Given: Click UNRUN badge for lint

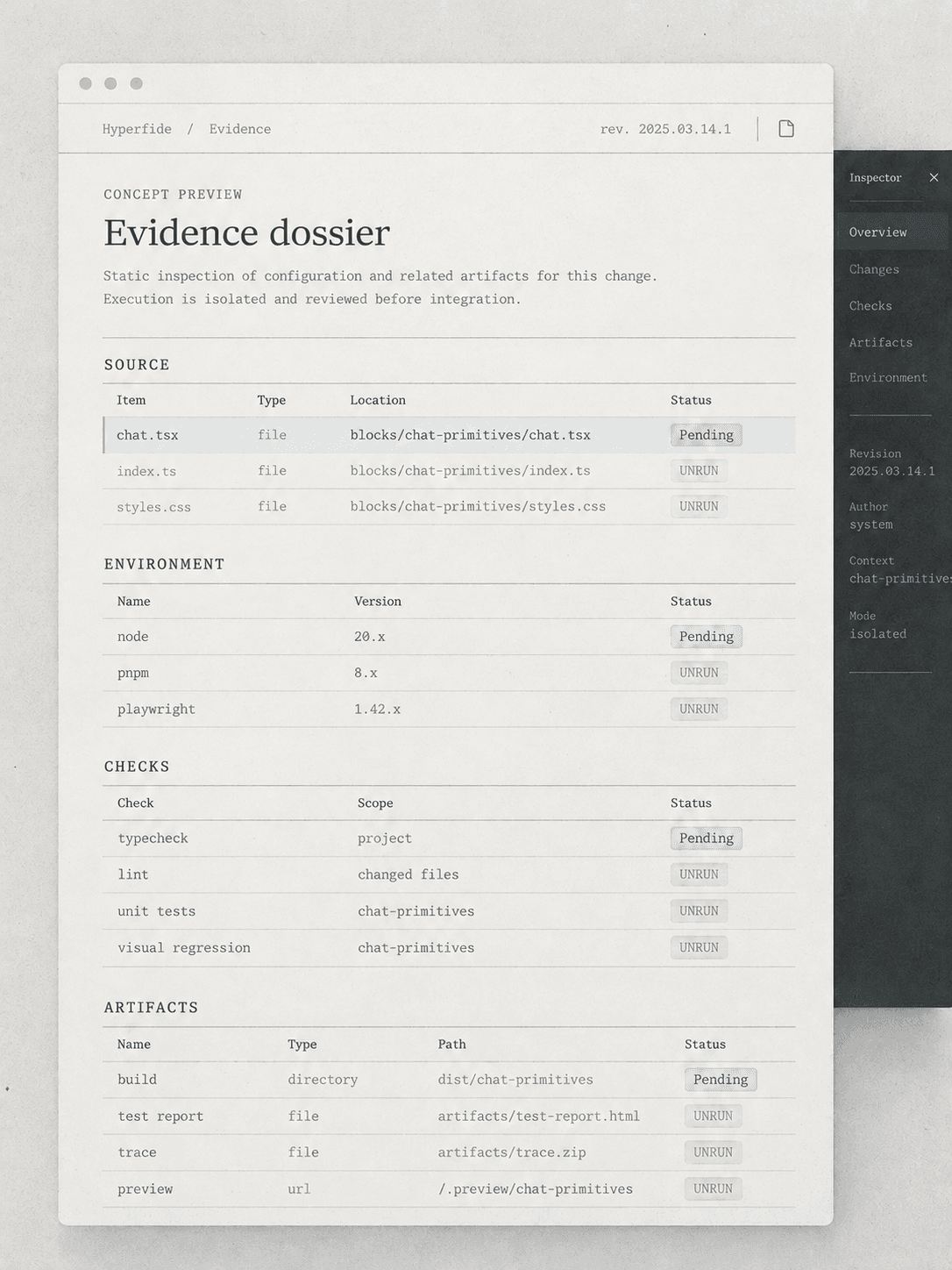Looking at the screenshot, I should pos(699,874).
